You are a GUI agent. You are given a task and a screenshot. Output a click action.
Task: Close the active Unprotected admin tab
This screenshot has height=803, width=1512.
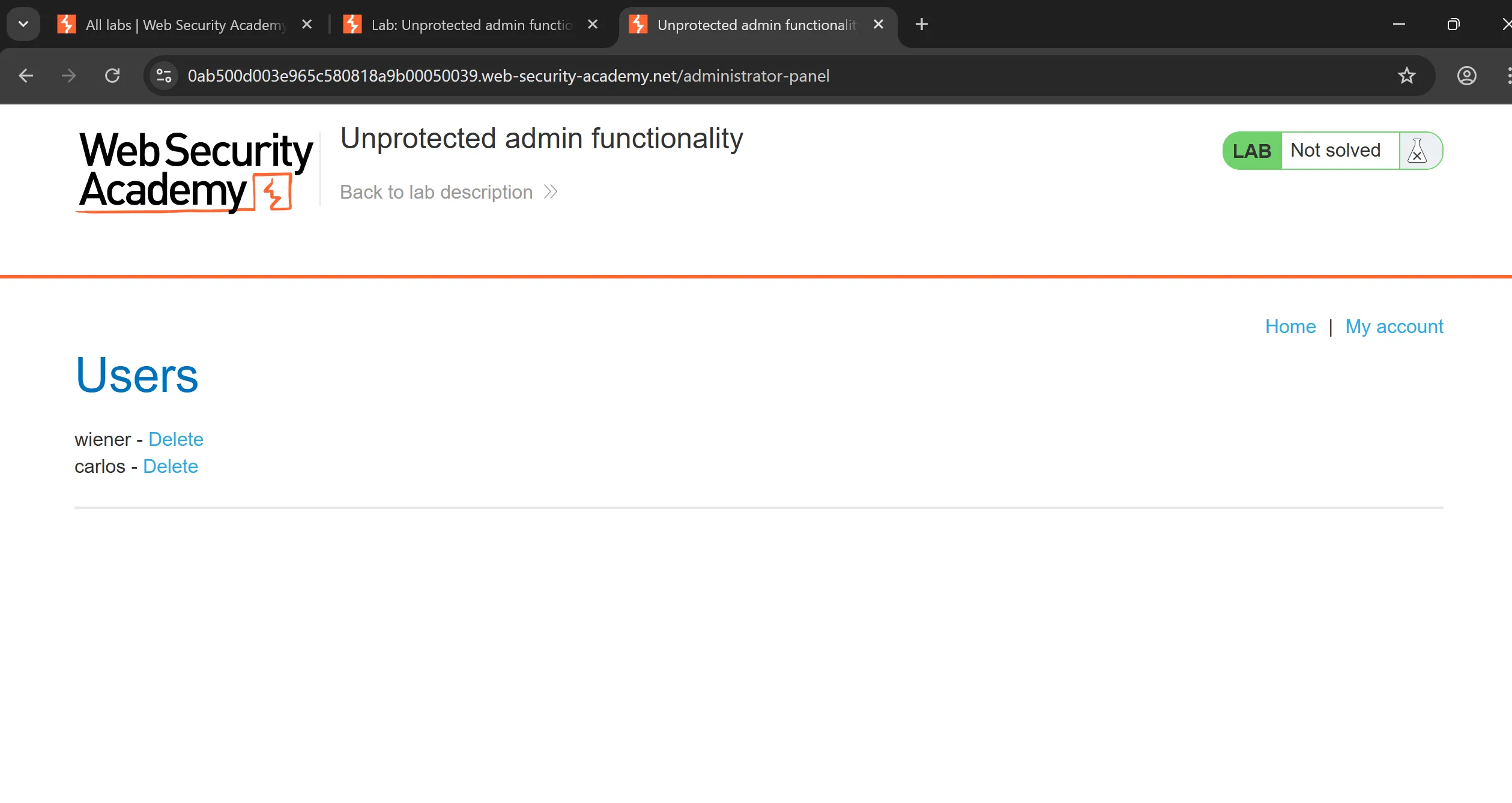(x=878, y=25)
